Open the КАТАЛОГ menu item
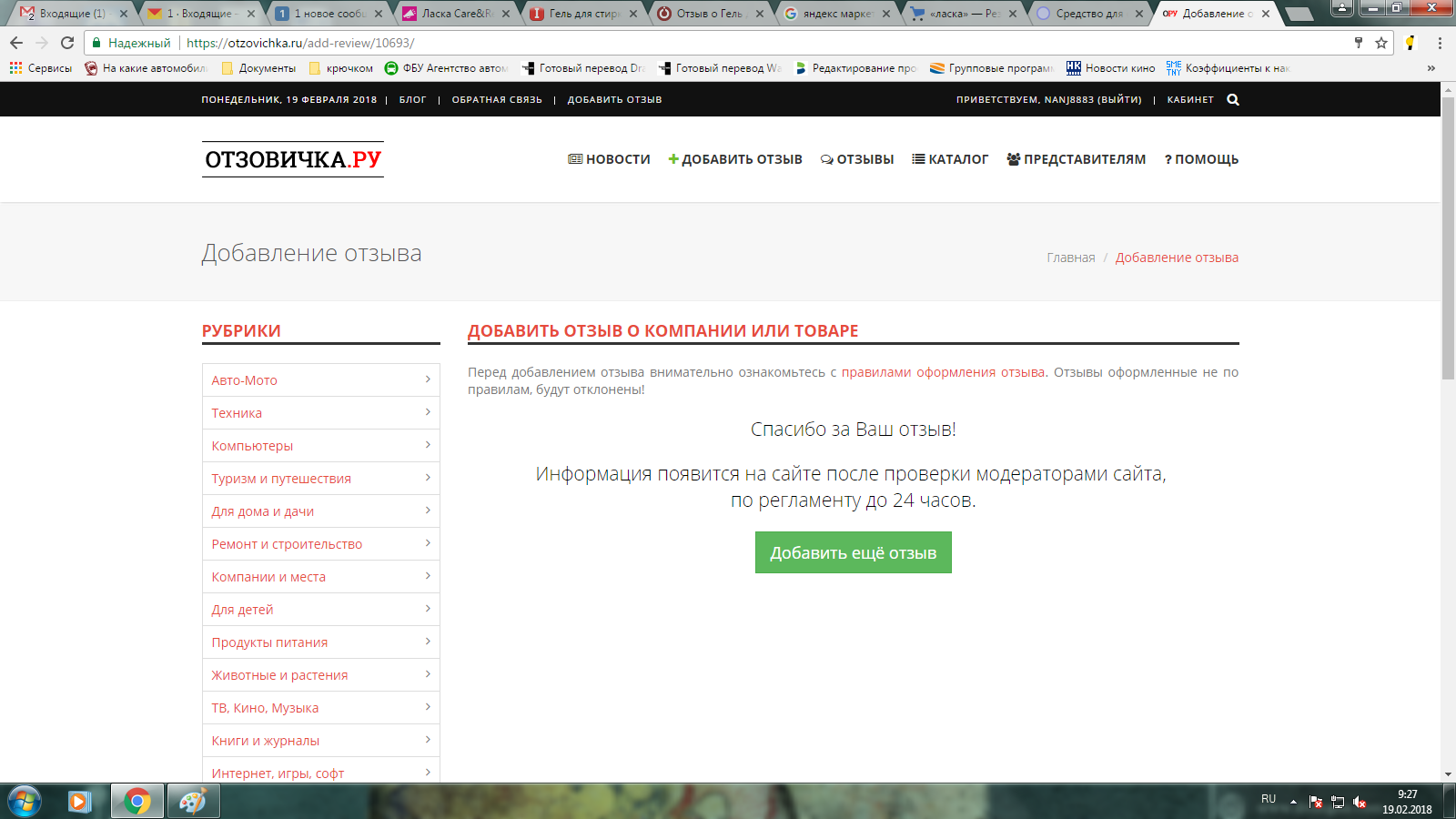This screenshot has width=1456, height=819. click(x=950, y=159)
